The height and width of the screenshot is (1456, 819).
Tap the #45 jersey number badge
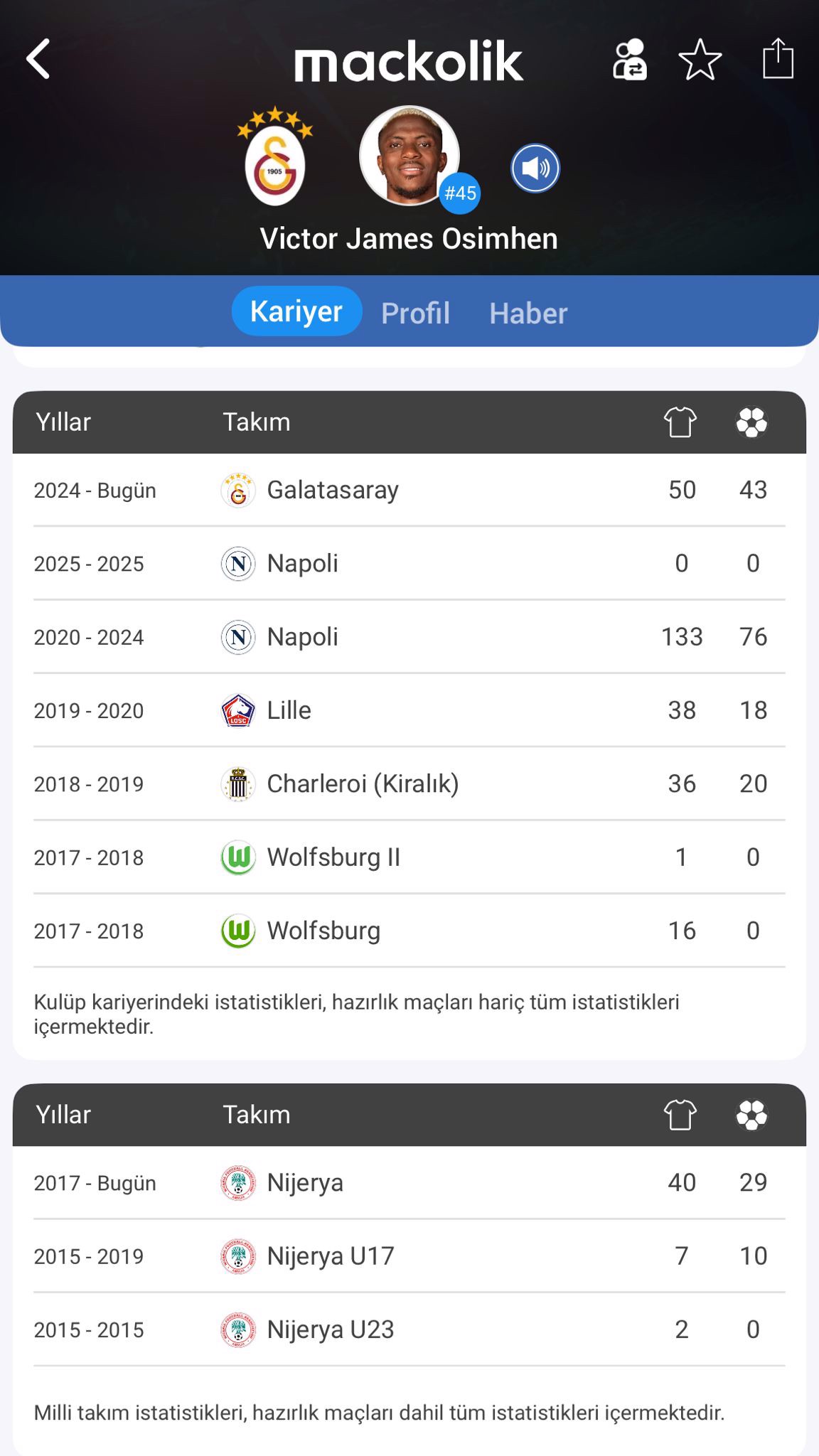click(460, 193)
